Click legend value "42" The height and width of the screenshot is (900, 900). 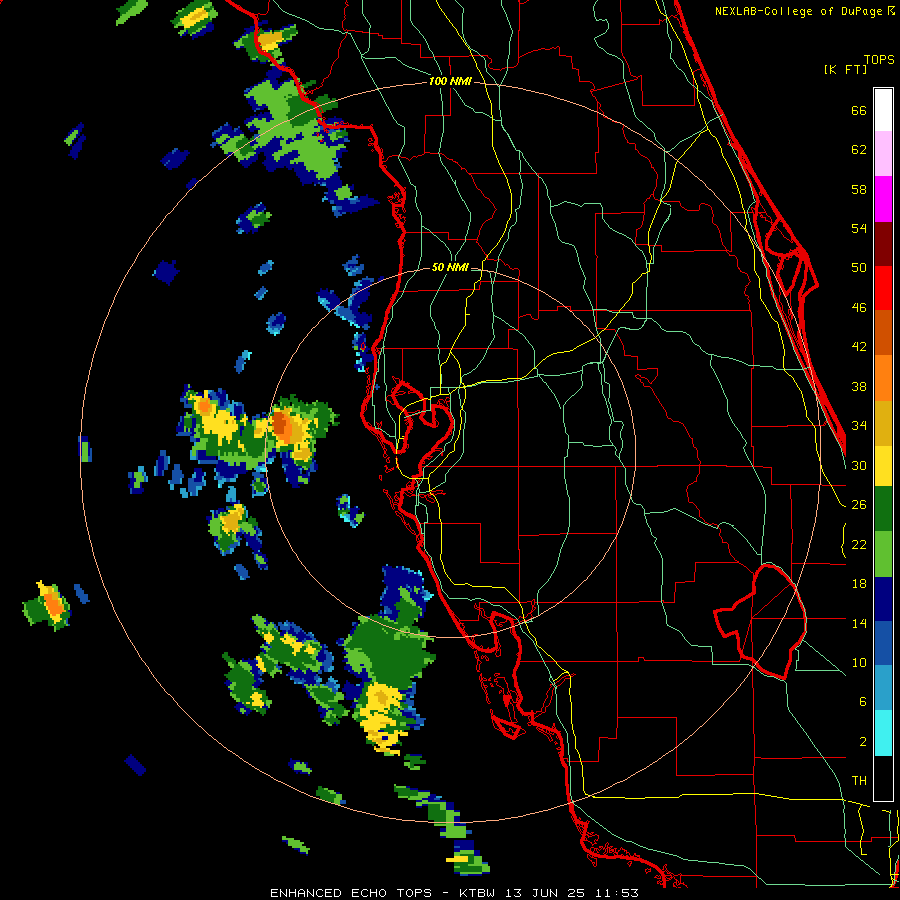pos(859,347)
